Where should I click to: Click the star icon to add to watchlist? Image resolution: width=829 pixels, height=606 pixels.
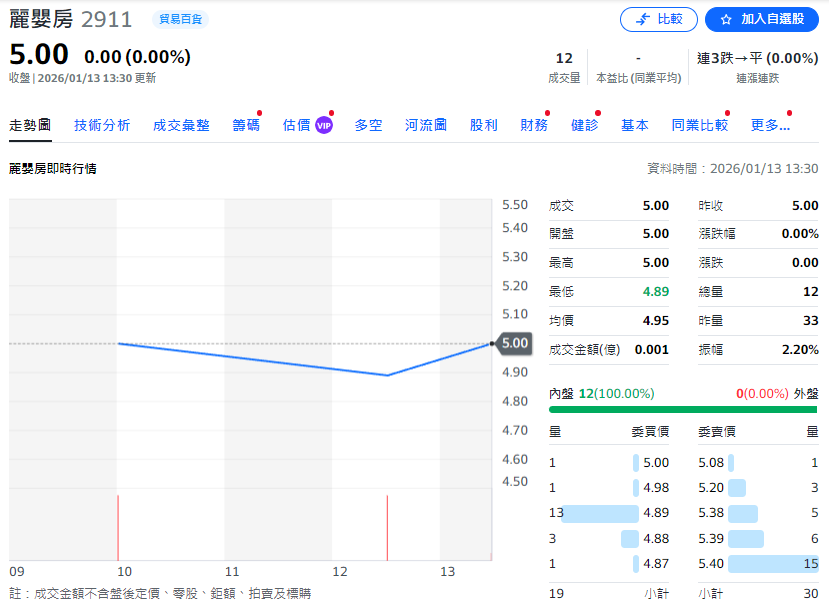725,19
